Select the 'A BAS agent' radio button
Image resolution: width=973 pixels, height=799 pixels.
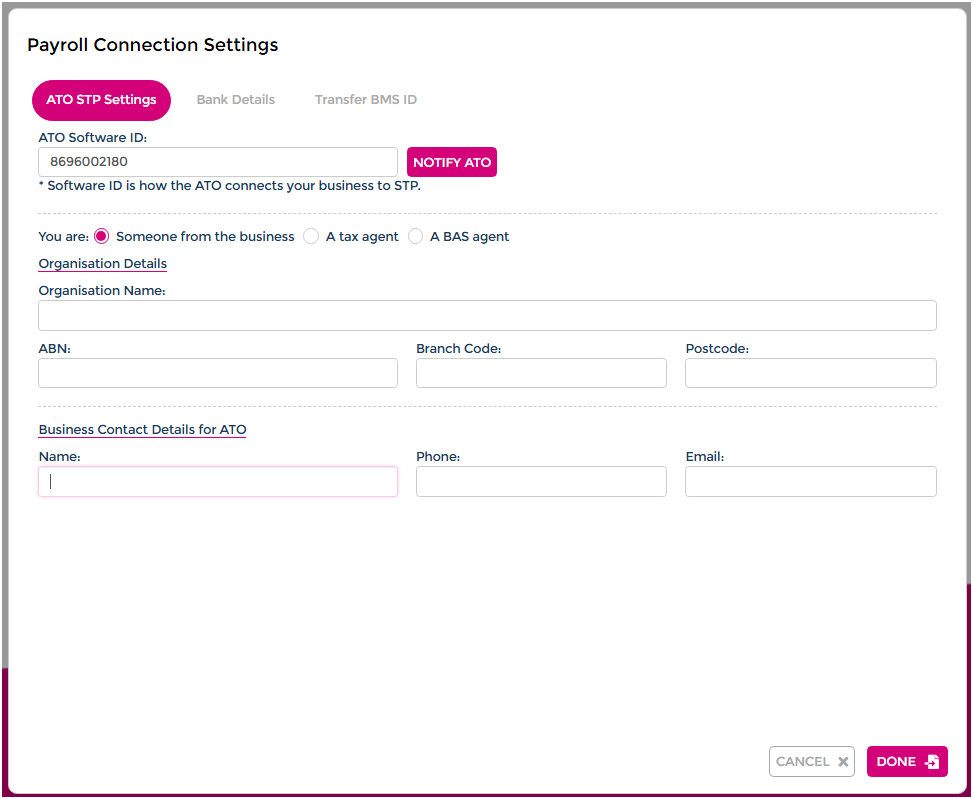[x=416, y=237]
